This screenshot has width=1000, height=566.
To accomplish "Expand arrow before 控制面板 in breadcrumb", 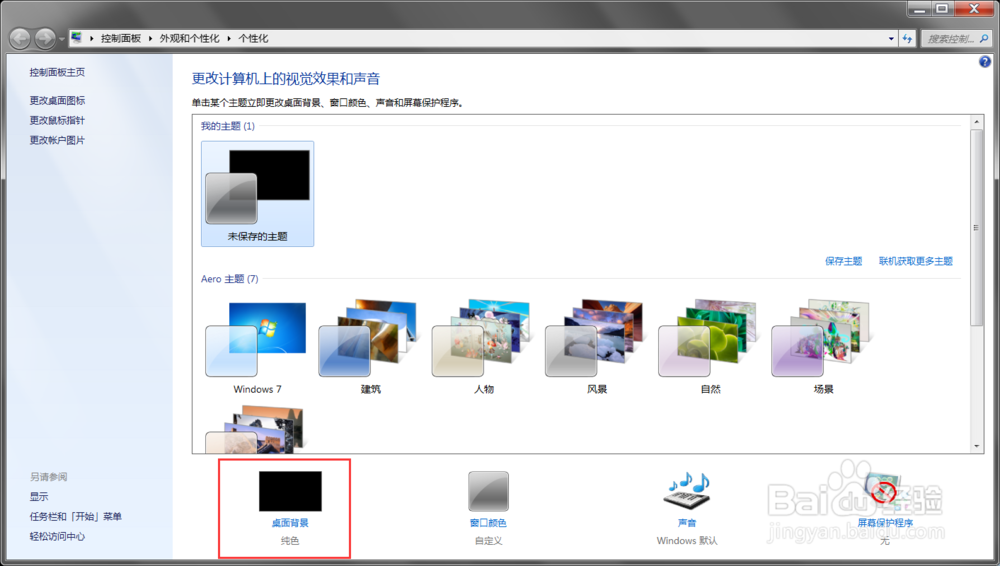I will [92, 38].
